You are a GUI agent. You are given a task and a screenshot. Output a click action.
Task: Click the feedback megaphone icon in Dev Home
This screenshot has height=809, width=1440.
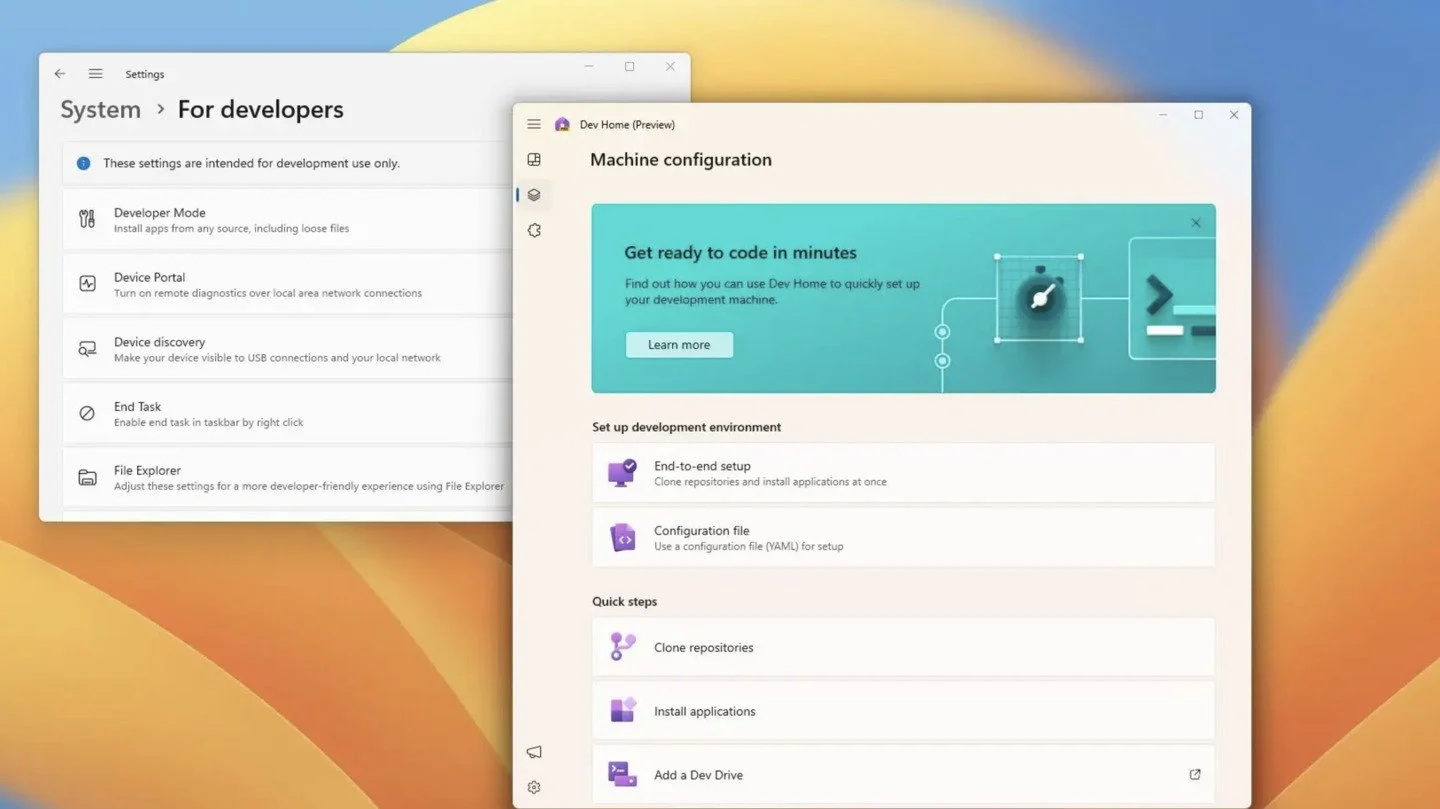[x=534, y=752]
